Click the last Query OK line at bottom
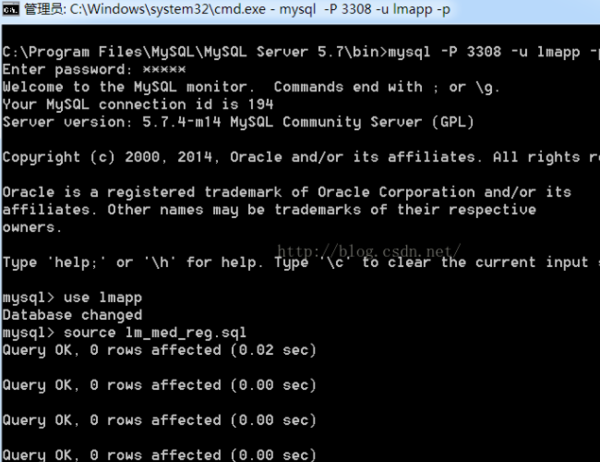 (159, 454)
